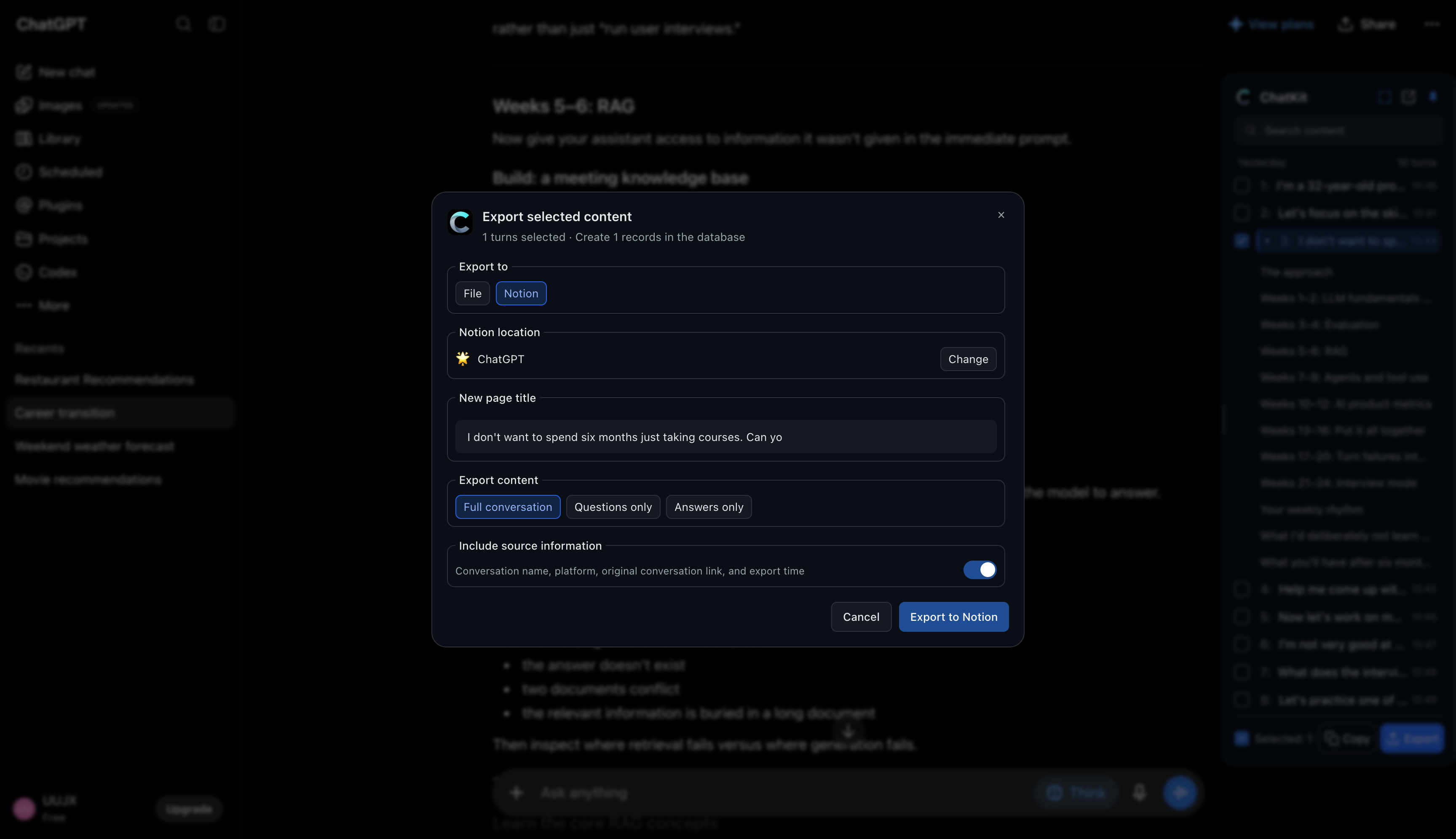Edit the New page title field
Screen dimensions: 1456x839
tap(726, 437)
